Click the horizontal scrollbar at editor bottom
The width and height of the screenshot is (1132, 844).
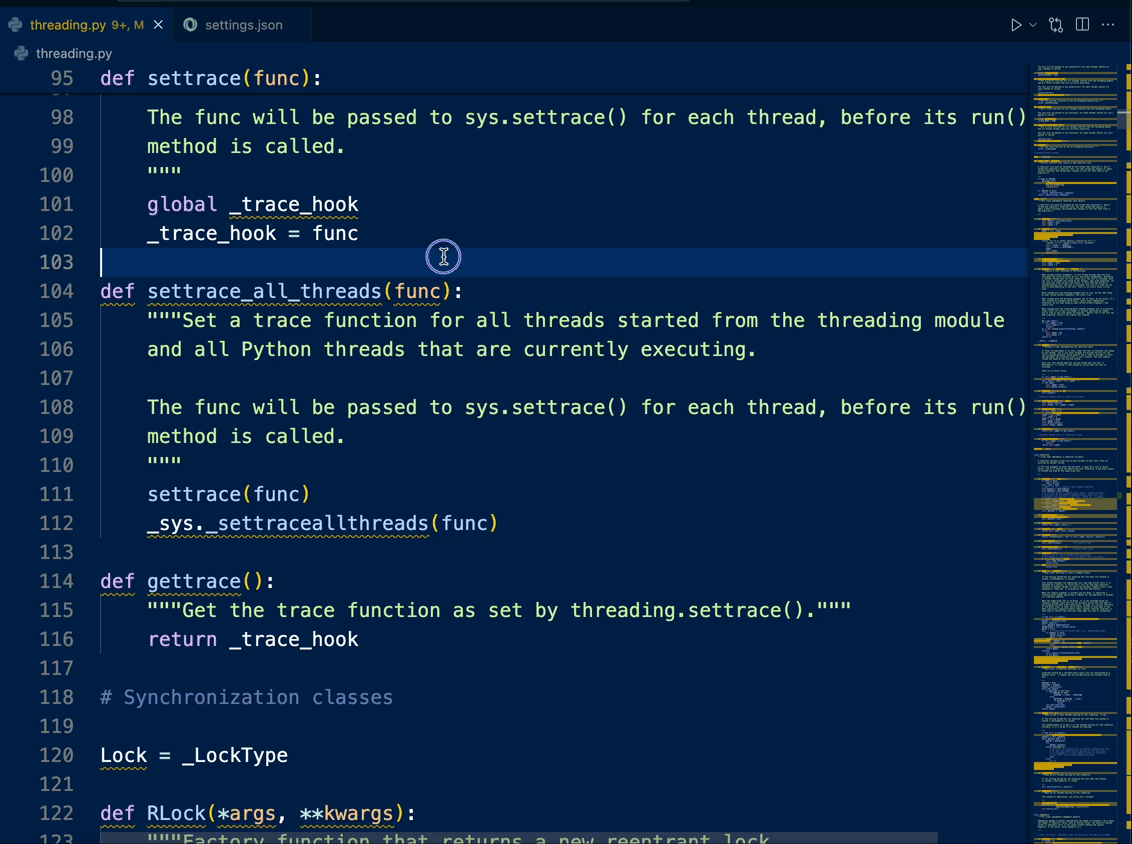[518, 838]
